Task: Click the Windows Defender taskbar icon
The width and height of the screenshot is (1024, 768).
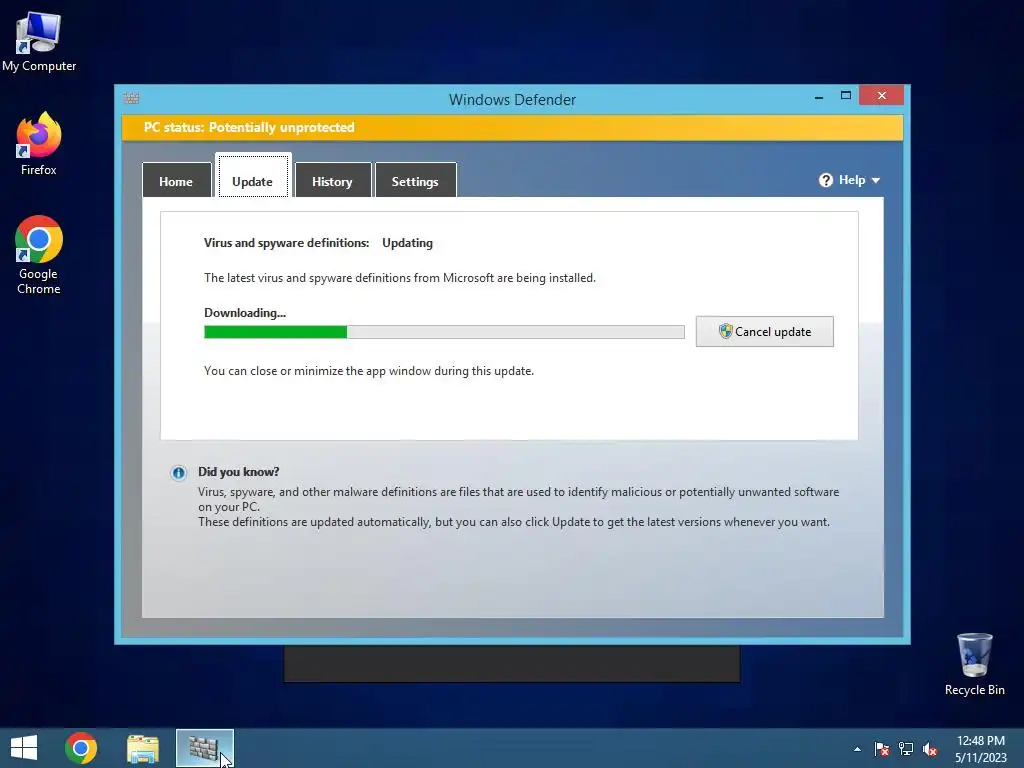Action: pos(204,748)
